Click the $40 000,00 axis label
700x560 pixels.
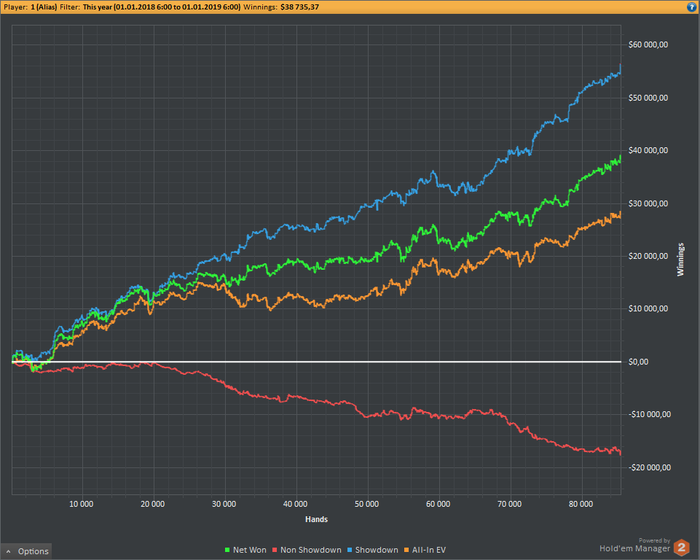(x=648, y=150)
